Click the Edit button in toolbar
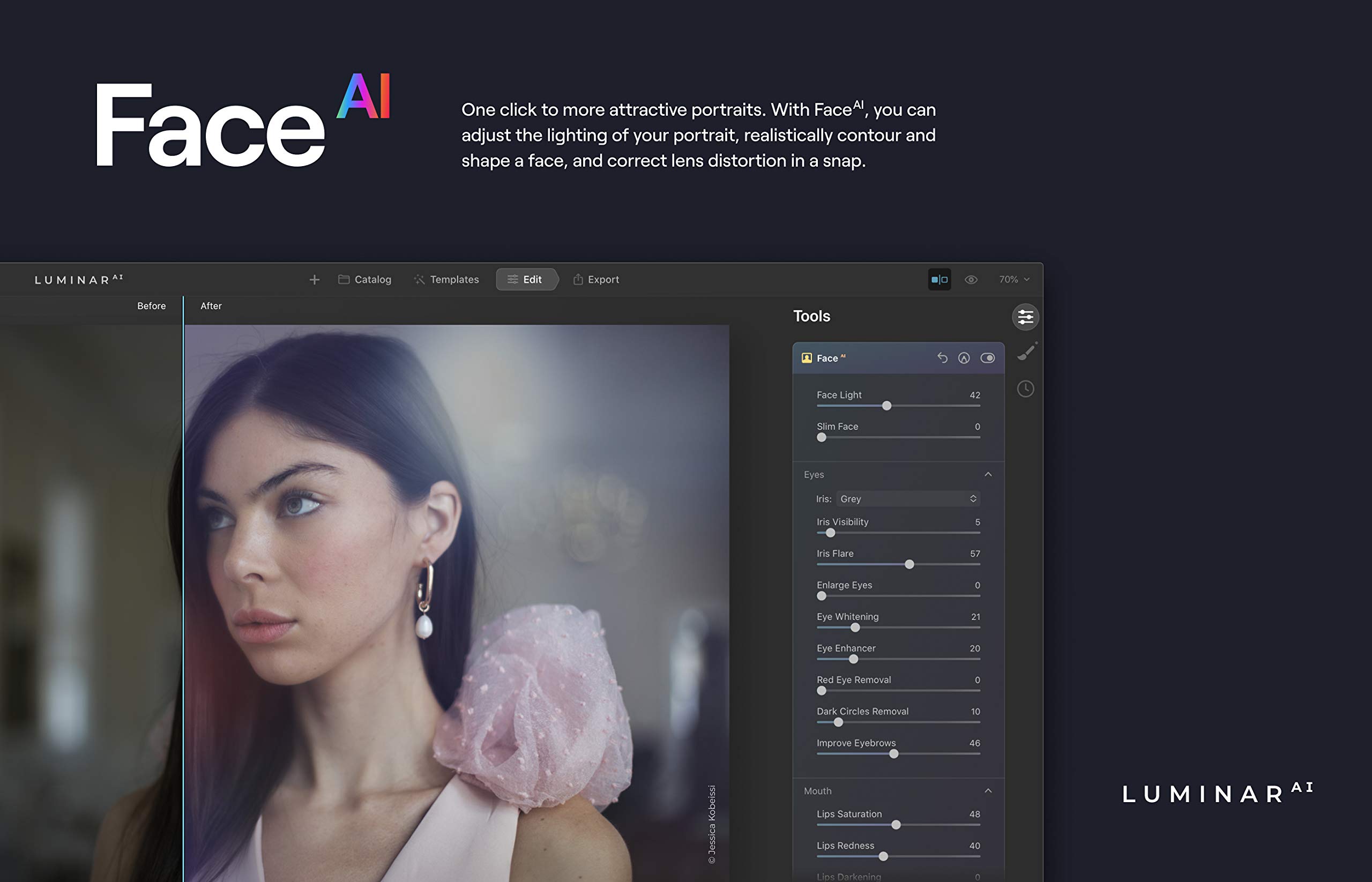1372x882 pixels. (x=525, y=280)
